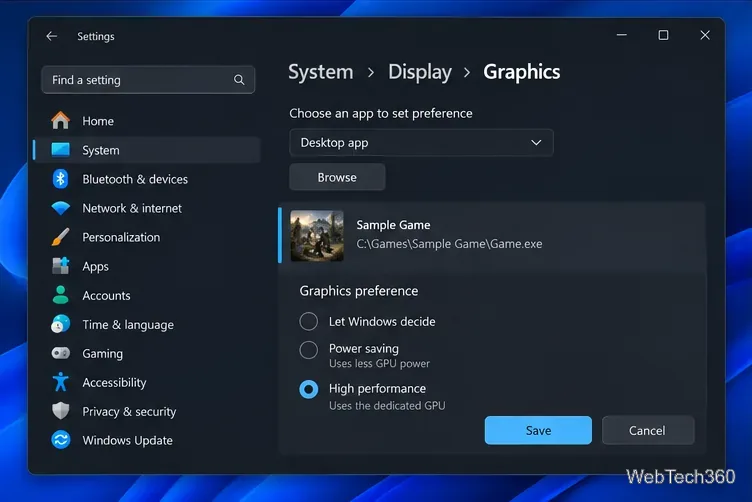
Task: Click the Sample Game thumbnail image
Action: click(317, 236)
